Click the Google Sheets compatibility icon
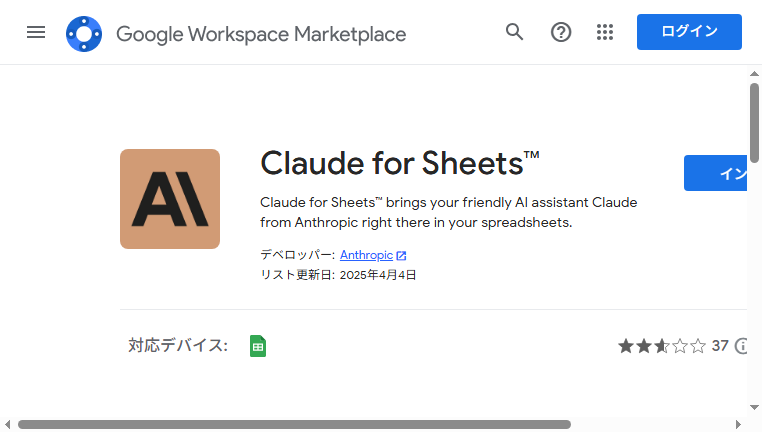The image size is (762, 432). click(x=258, y=346)
